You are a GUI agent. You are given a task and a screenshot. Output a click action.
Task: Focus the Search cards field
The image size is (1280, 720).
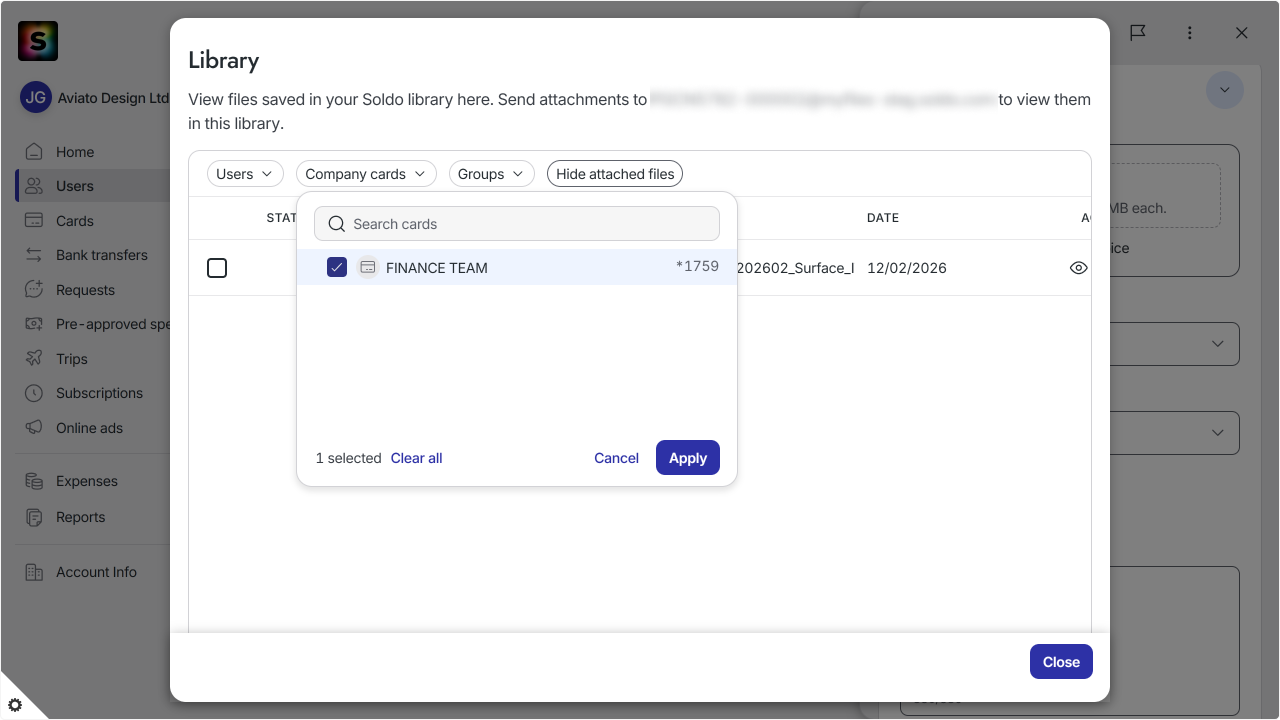click(517, 224)
